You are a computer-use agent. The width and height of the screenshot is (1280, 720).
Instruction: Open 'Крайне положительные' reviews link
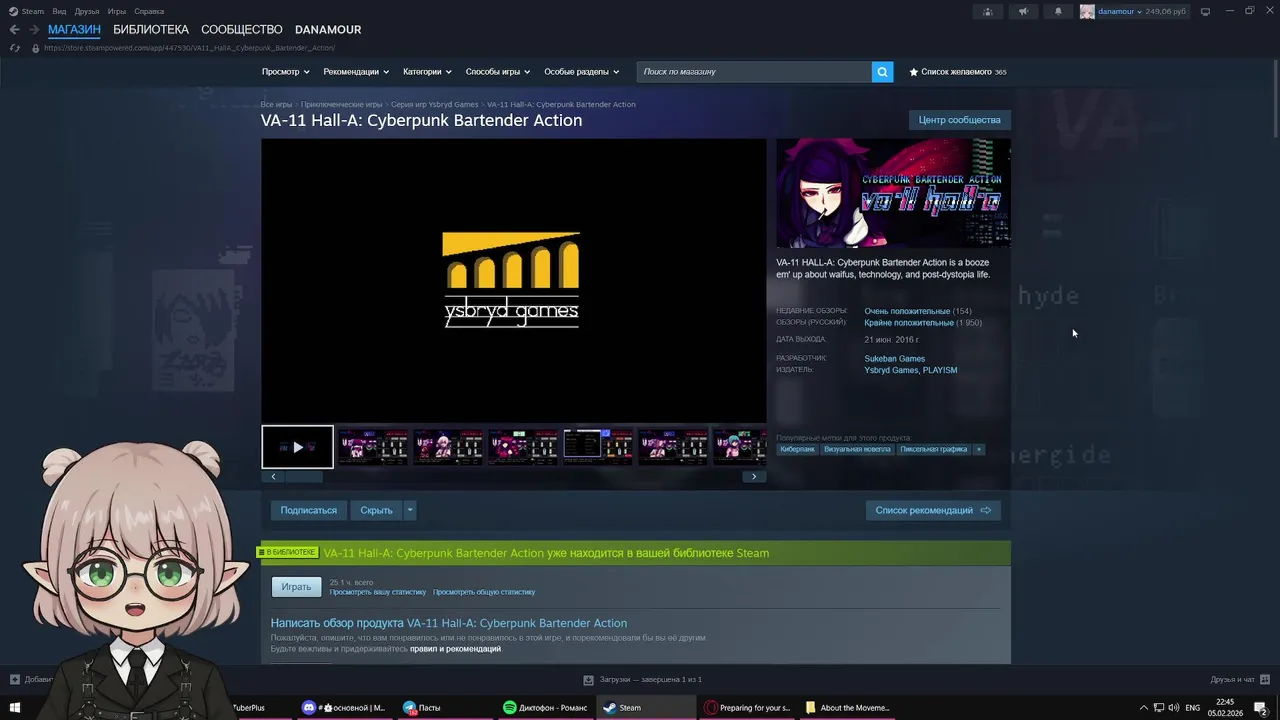click(x=909, y=323)
